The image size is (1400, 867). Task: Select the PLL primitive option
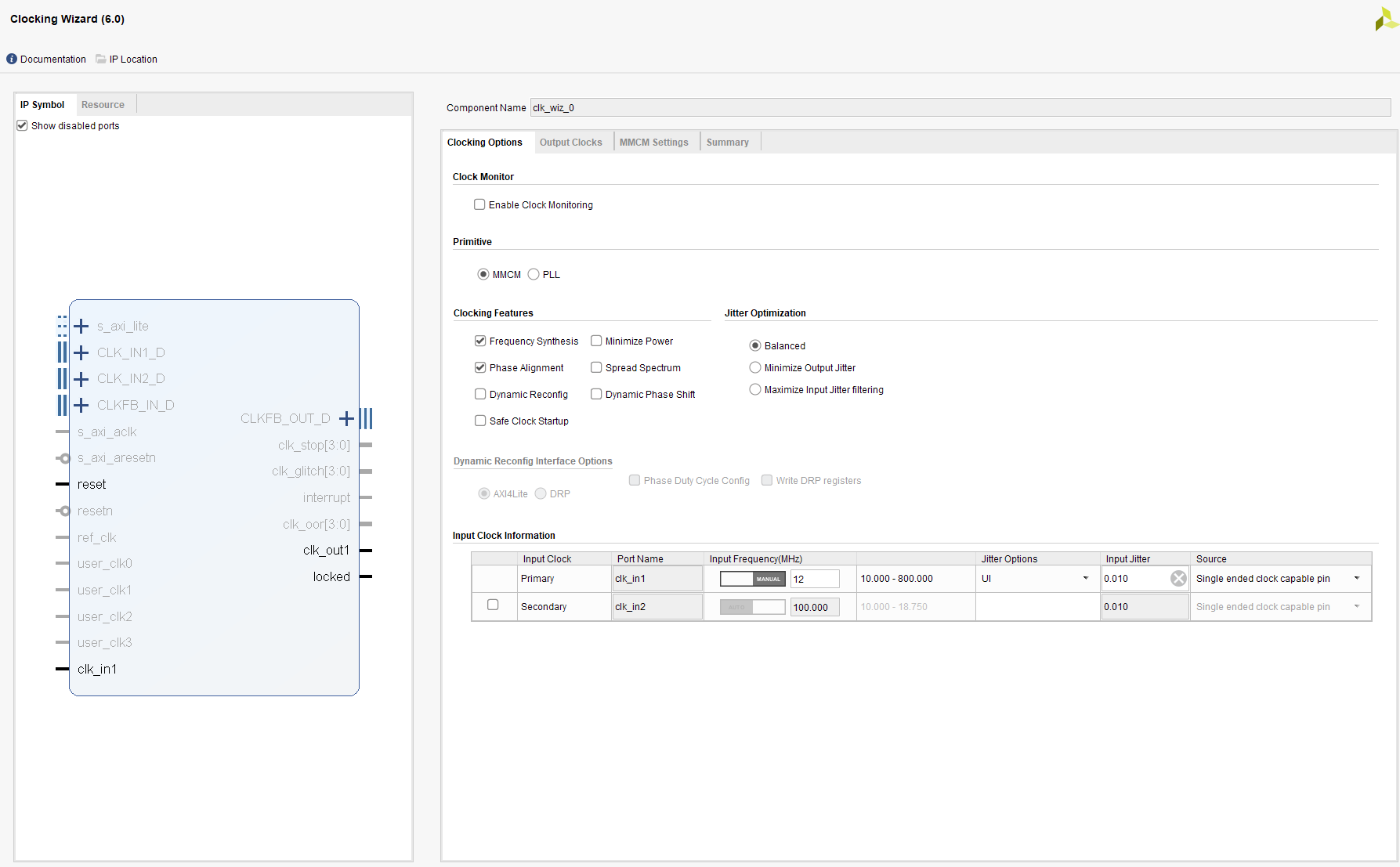pyautogui.click(x=534, y=275)
